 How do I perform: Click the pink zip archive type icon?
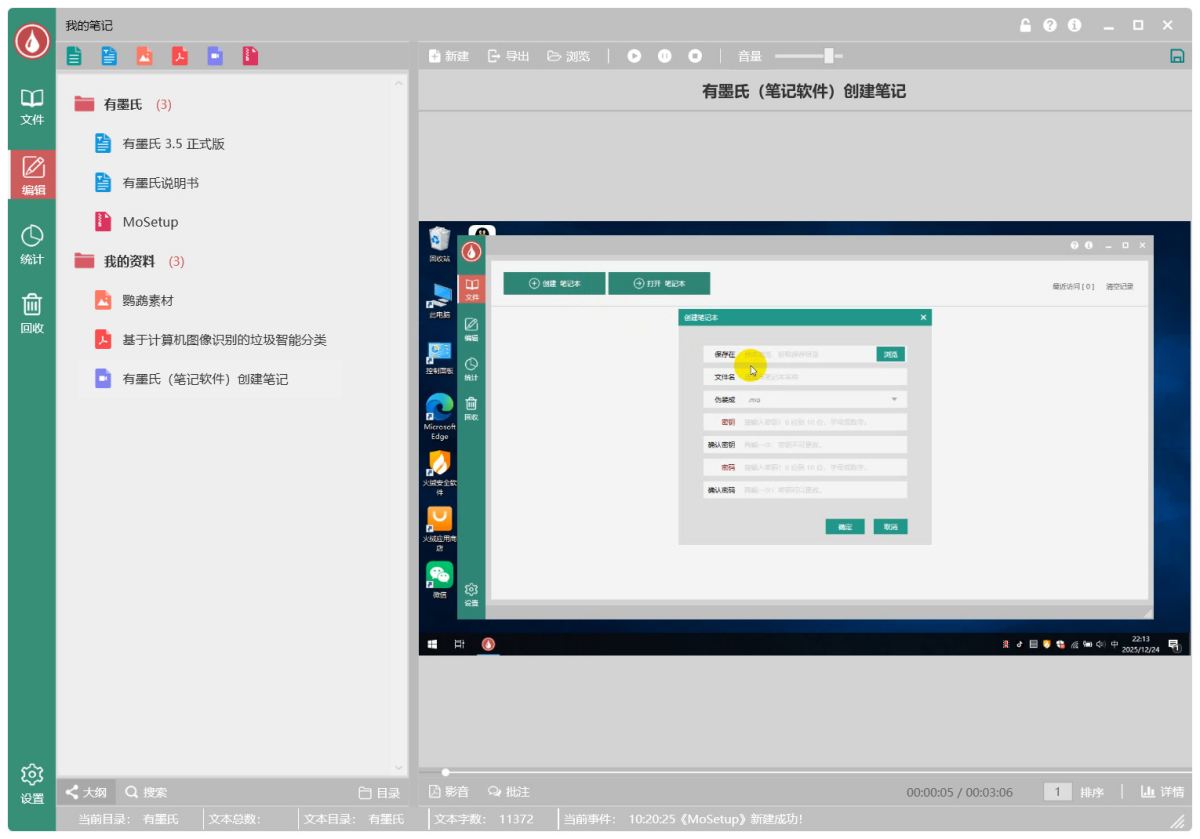(250, 56)
